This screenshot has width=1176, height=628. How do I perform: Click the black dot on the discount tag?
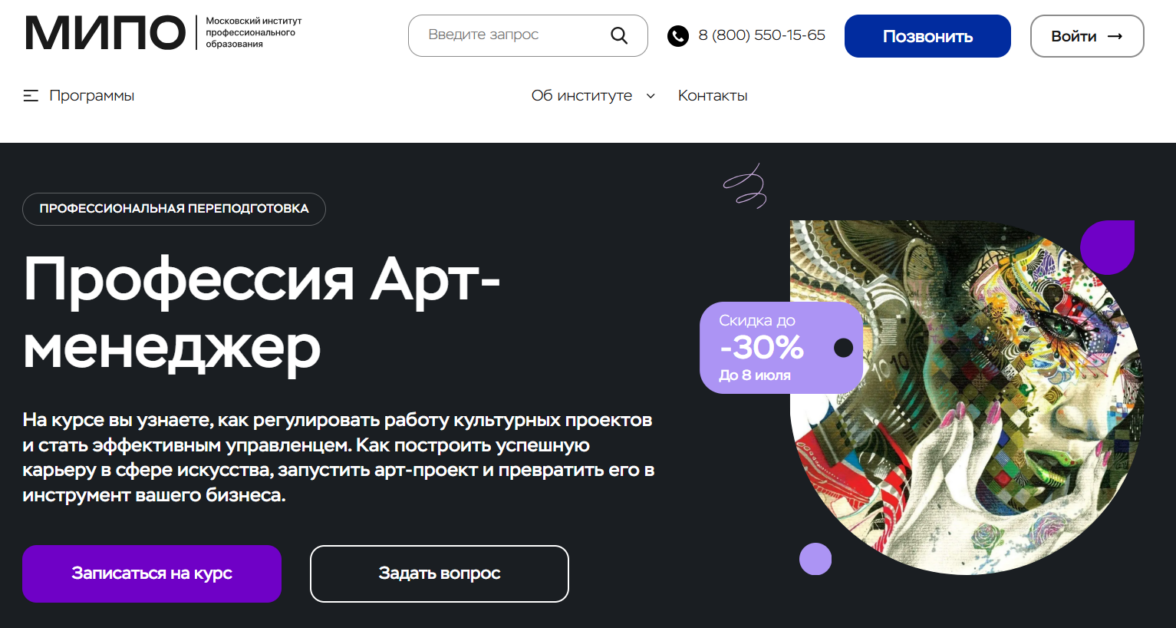click(x=844, y=347)
